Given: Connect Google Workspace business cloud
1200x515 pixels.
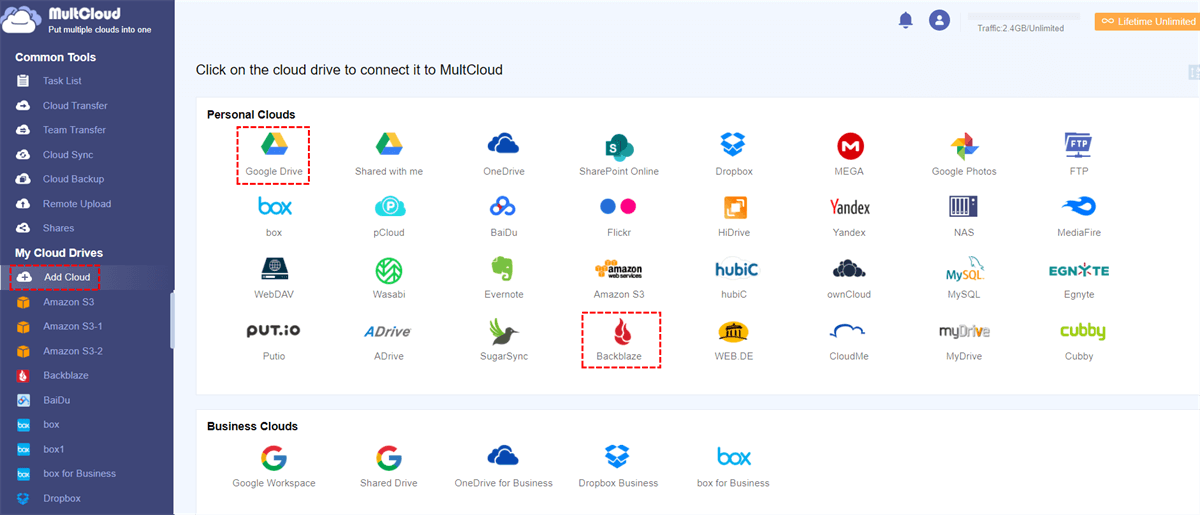Looking at the screenshot, I should (273, 467).
